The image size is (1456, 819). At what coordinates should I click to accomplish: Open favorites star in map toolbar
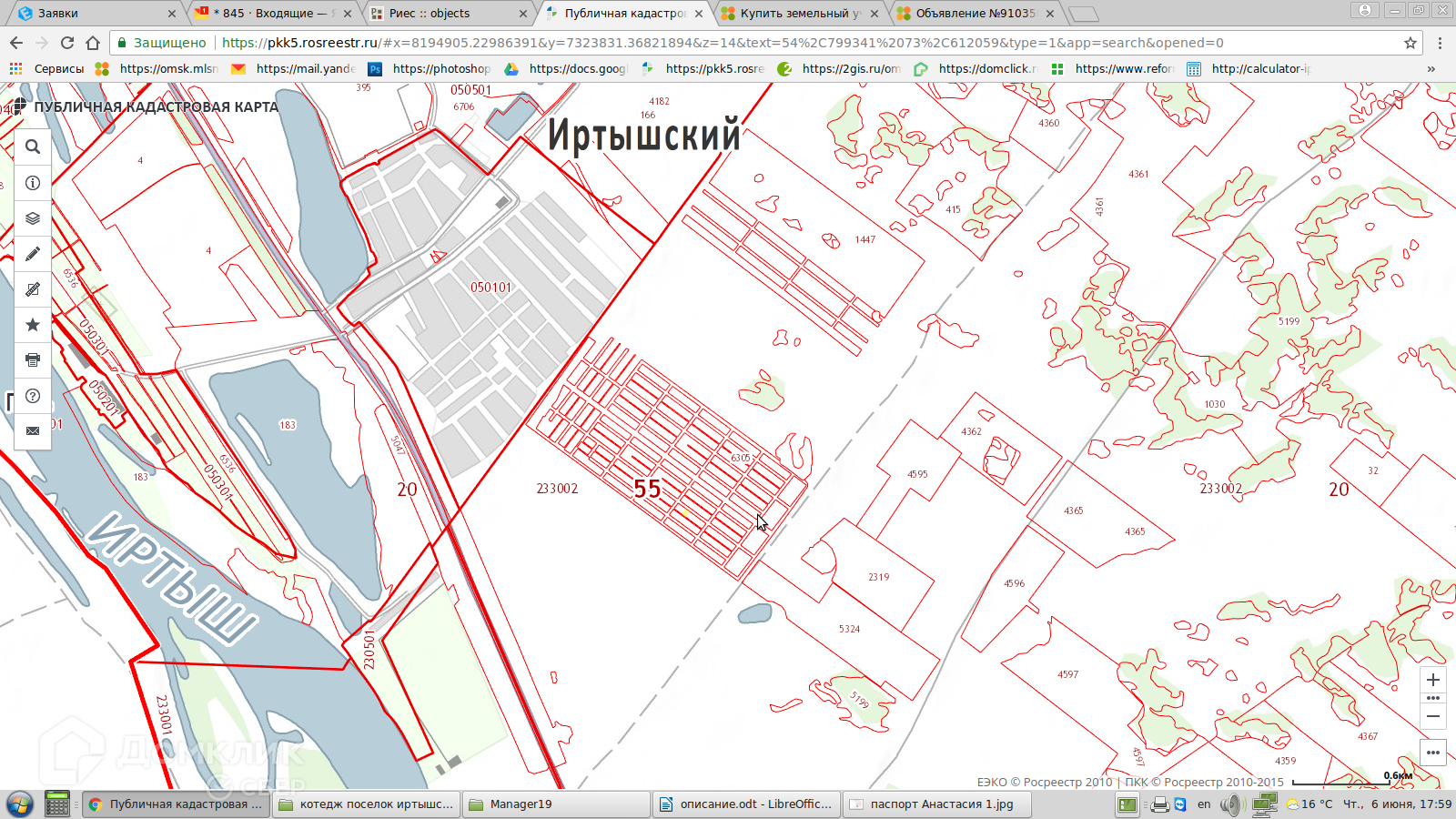(33, 325)
